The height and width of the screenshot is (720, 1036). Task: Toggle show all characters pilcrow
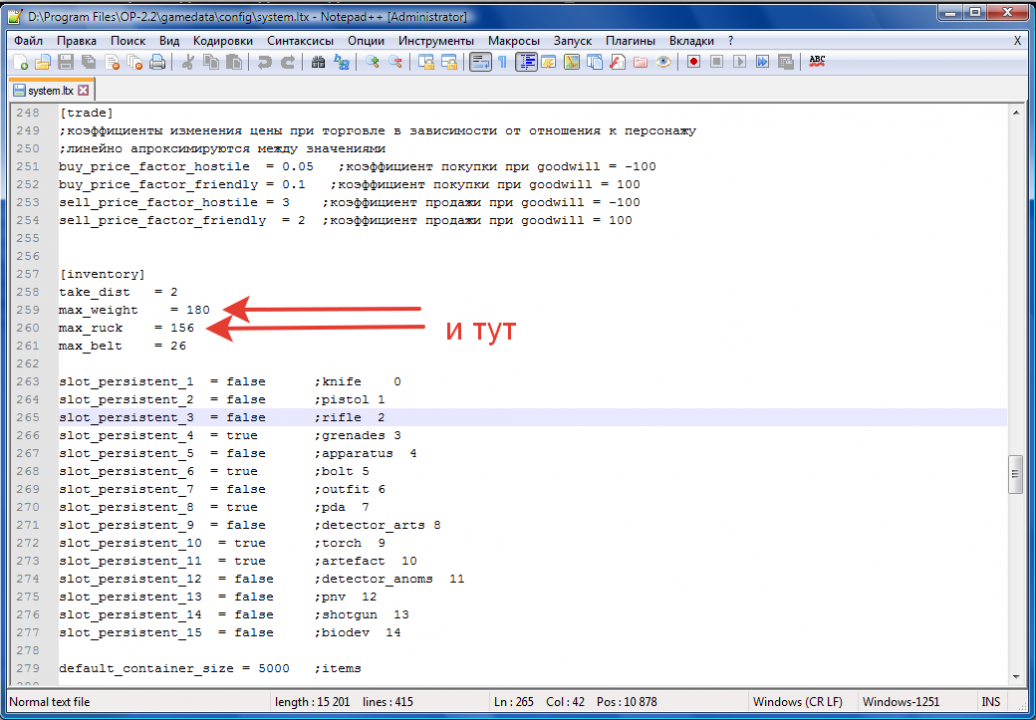pyautogui.click(x=503, y=63)
